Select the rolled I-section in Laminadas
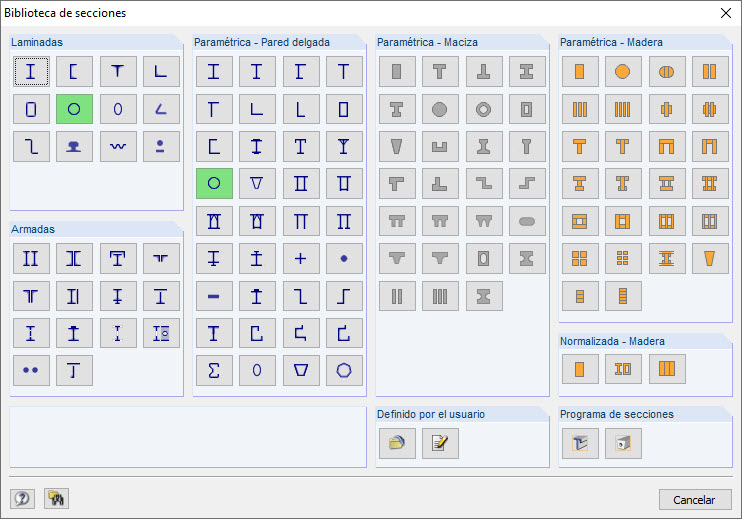 [x=31, y=71]
